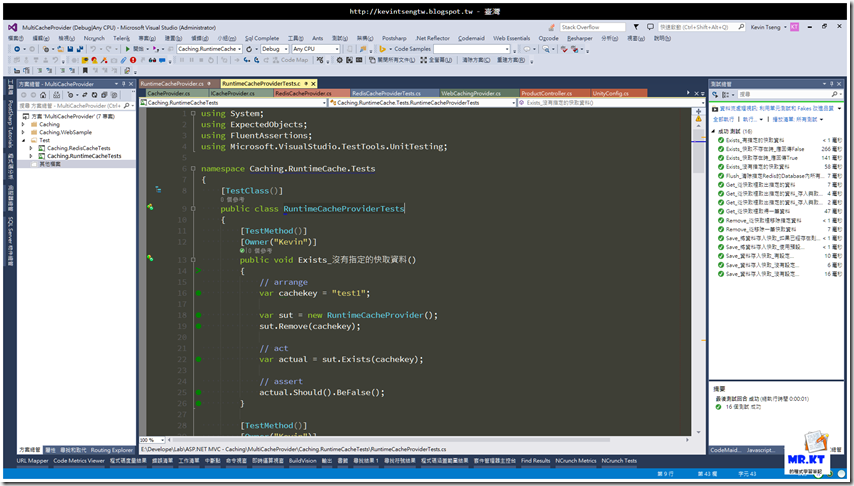Click the notifications speech bubble icon
The image size is (854, 486).
coord(650,27)
